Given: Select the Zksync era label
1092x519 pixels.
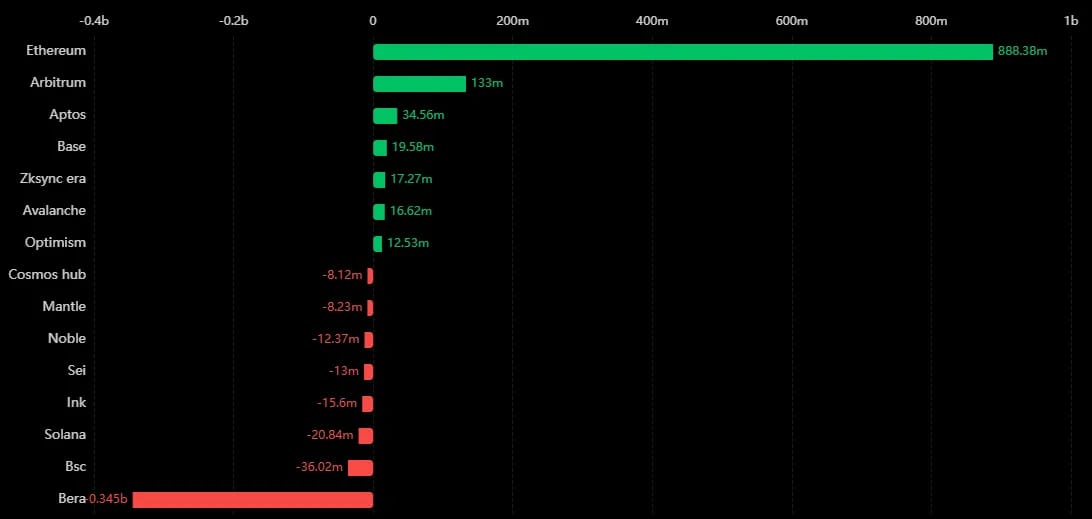Looking at the screenshot, I should 54,178.
